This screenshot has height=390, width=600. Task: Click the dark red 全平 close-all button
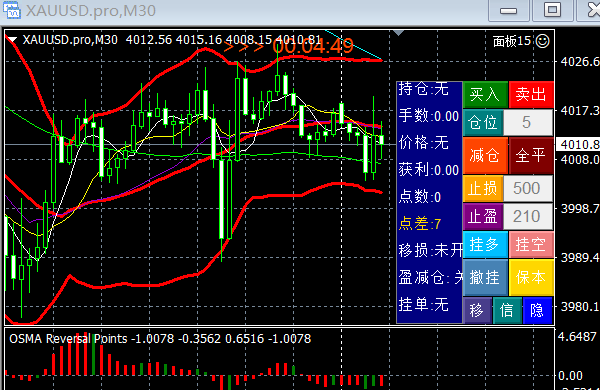click(531, 155)
